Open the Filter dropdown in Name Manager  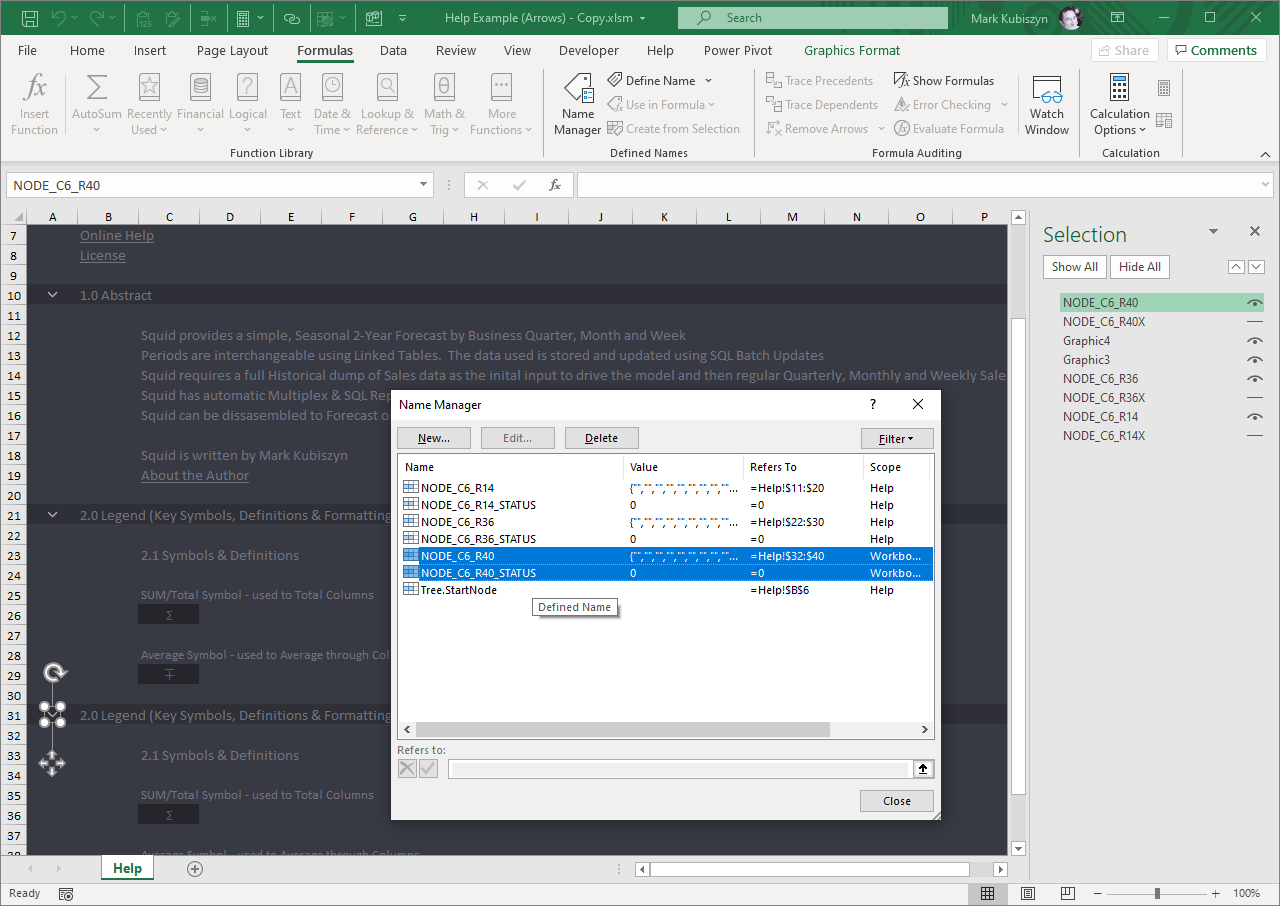point(896,439)
